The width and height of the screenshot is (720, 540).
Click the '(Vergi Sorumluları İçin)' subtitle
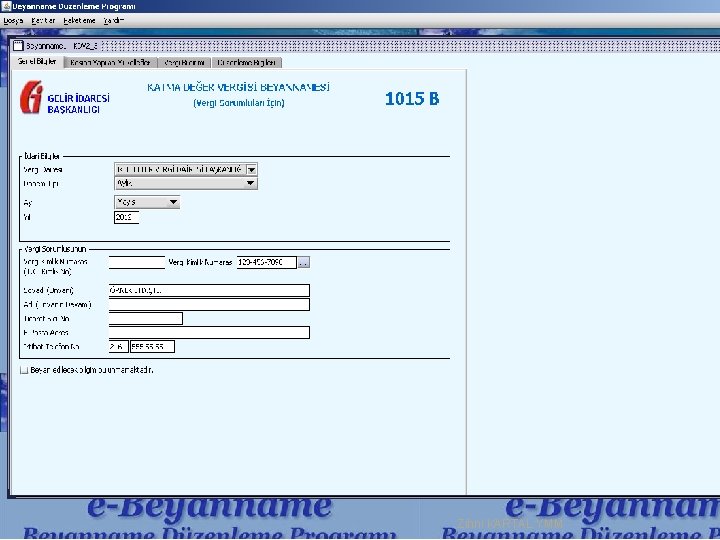(239, 103)
